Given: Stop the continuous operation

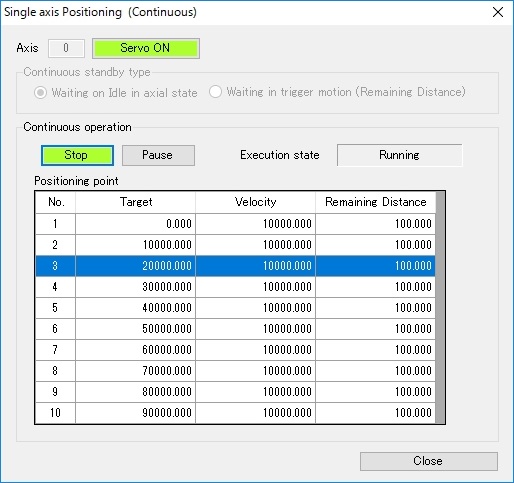Looking at the screenshot, I should point(77,155).
